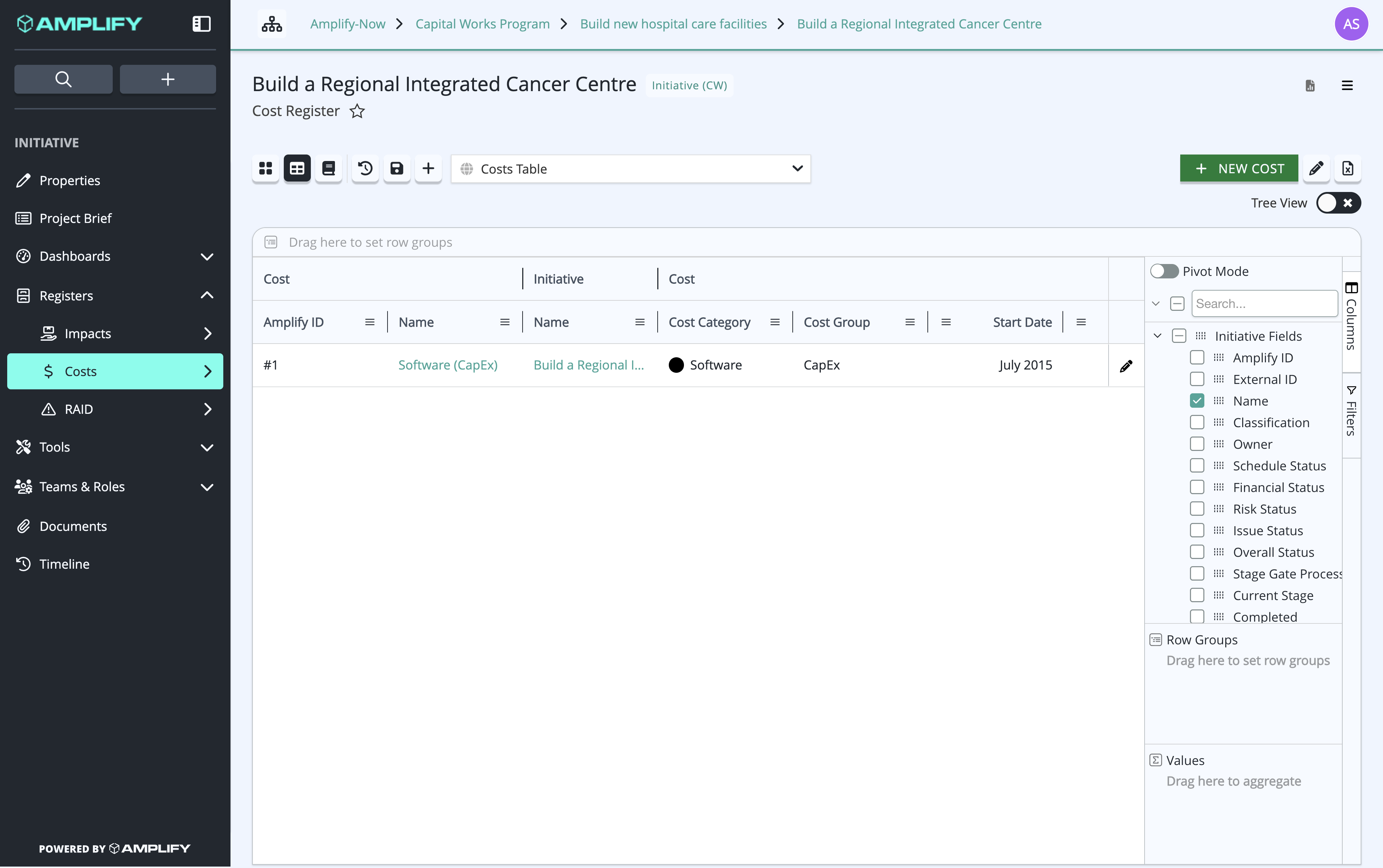The height and width of the screenshot is (868, 1383).
Task: Uncheck the Name column checkbox
Action: pos(1197,401)
